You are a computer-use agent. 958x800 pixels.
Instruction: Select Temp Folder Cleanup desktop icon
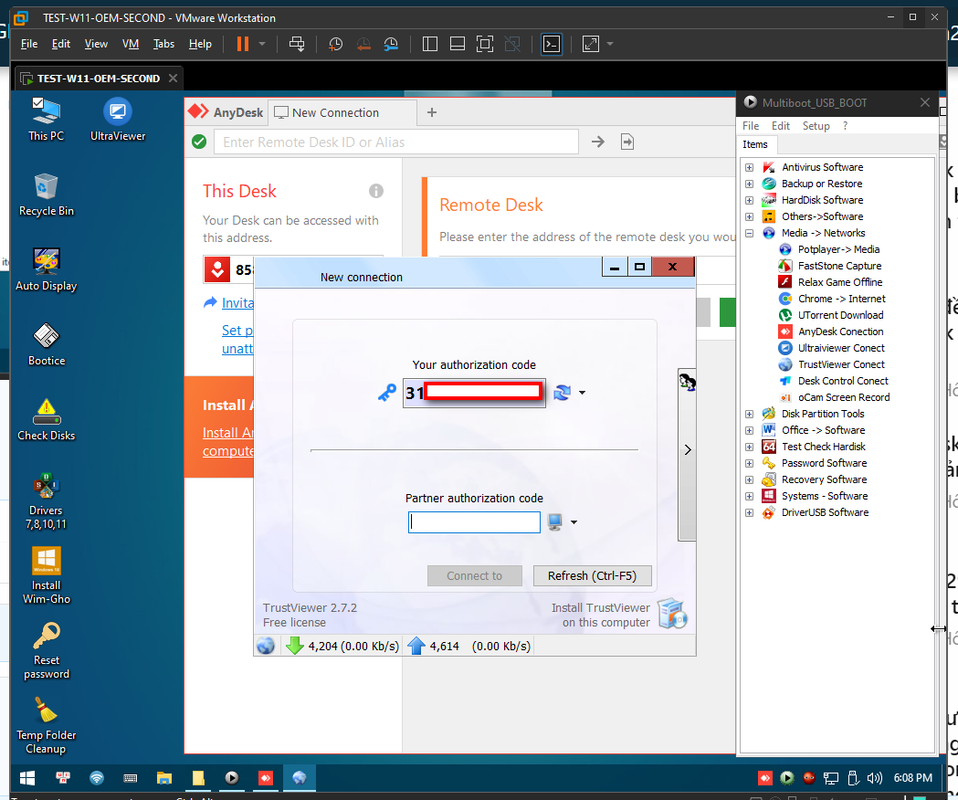[46, 726]
